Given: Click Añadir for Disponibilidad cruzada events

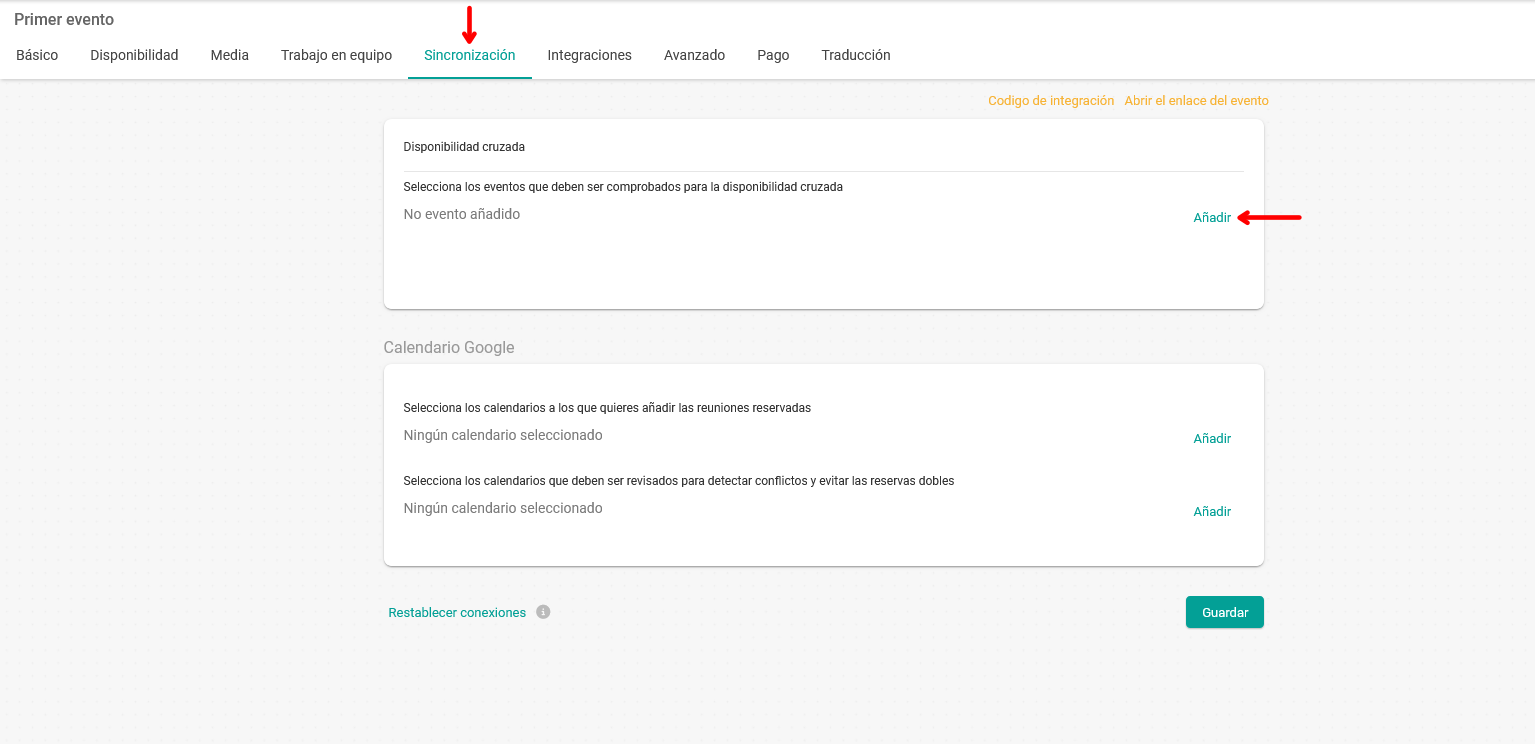Looking at the screenshot, I should click(x=1212, y=217).
